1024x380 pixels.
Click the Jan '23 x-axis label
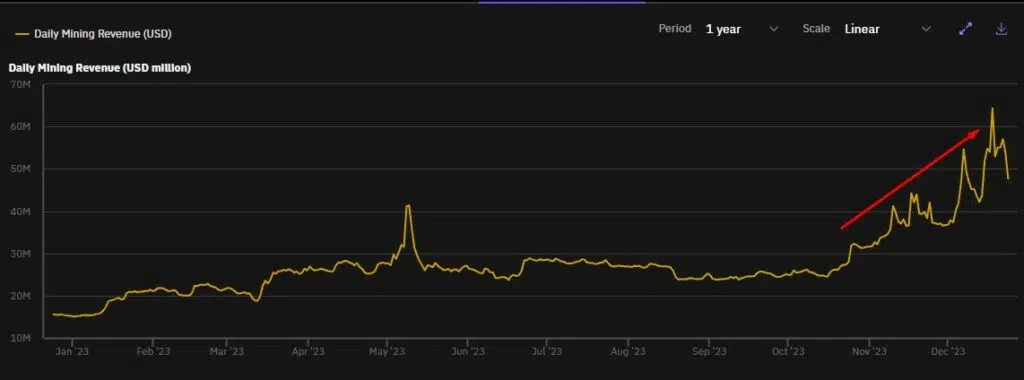point(72,352)
